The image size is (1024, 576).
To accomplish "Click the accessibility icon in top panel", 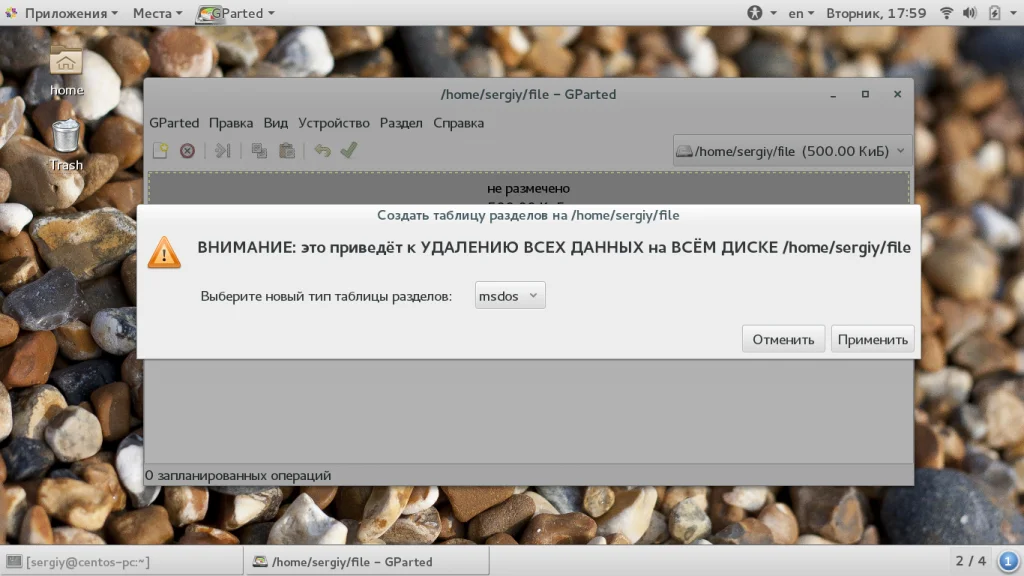I will point(755,13).
